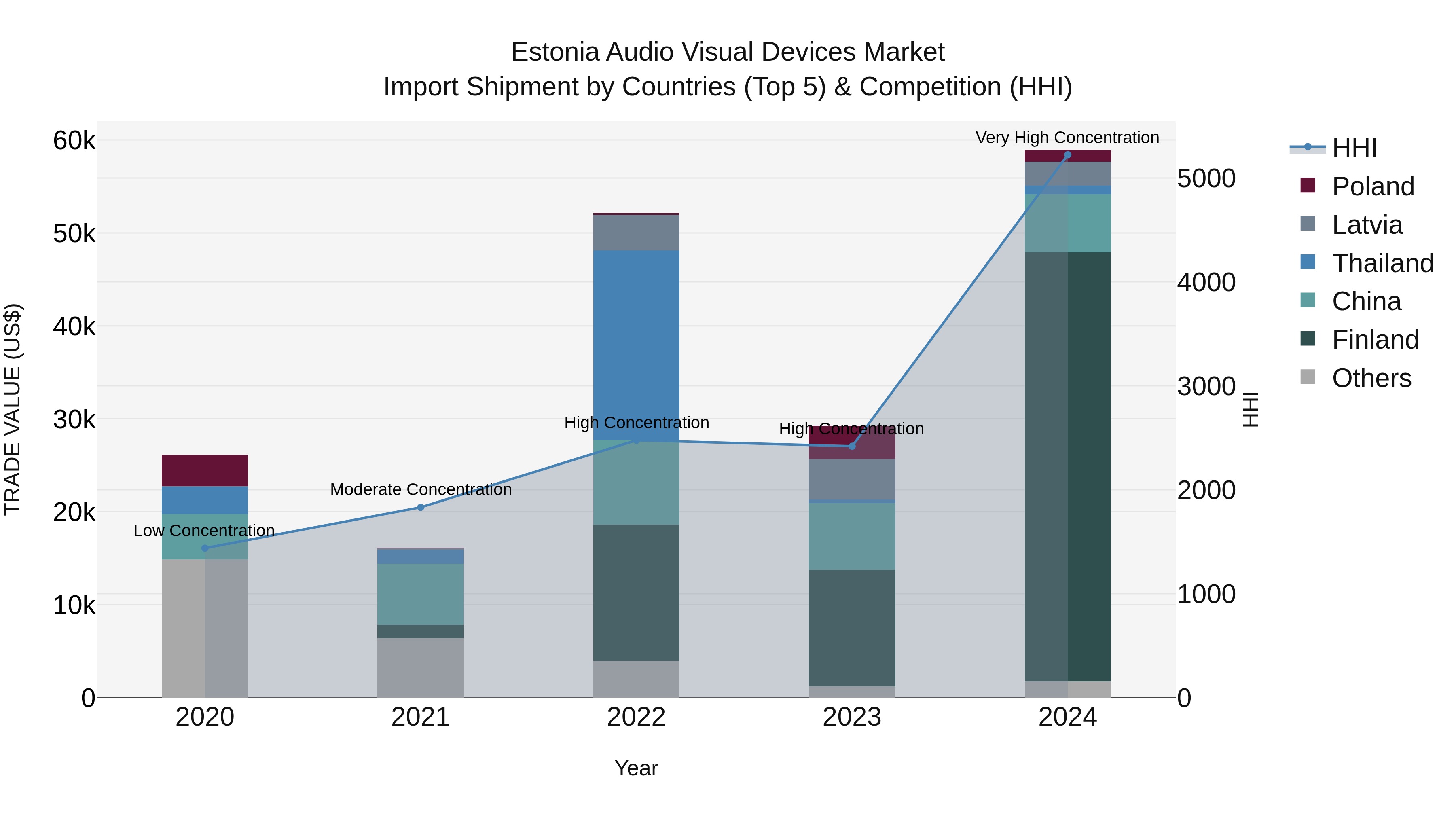Click the 40k left axis tick

74,326
